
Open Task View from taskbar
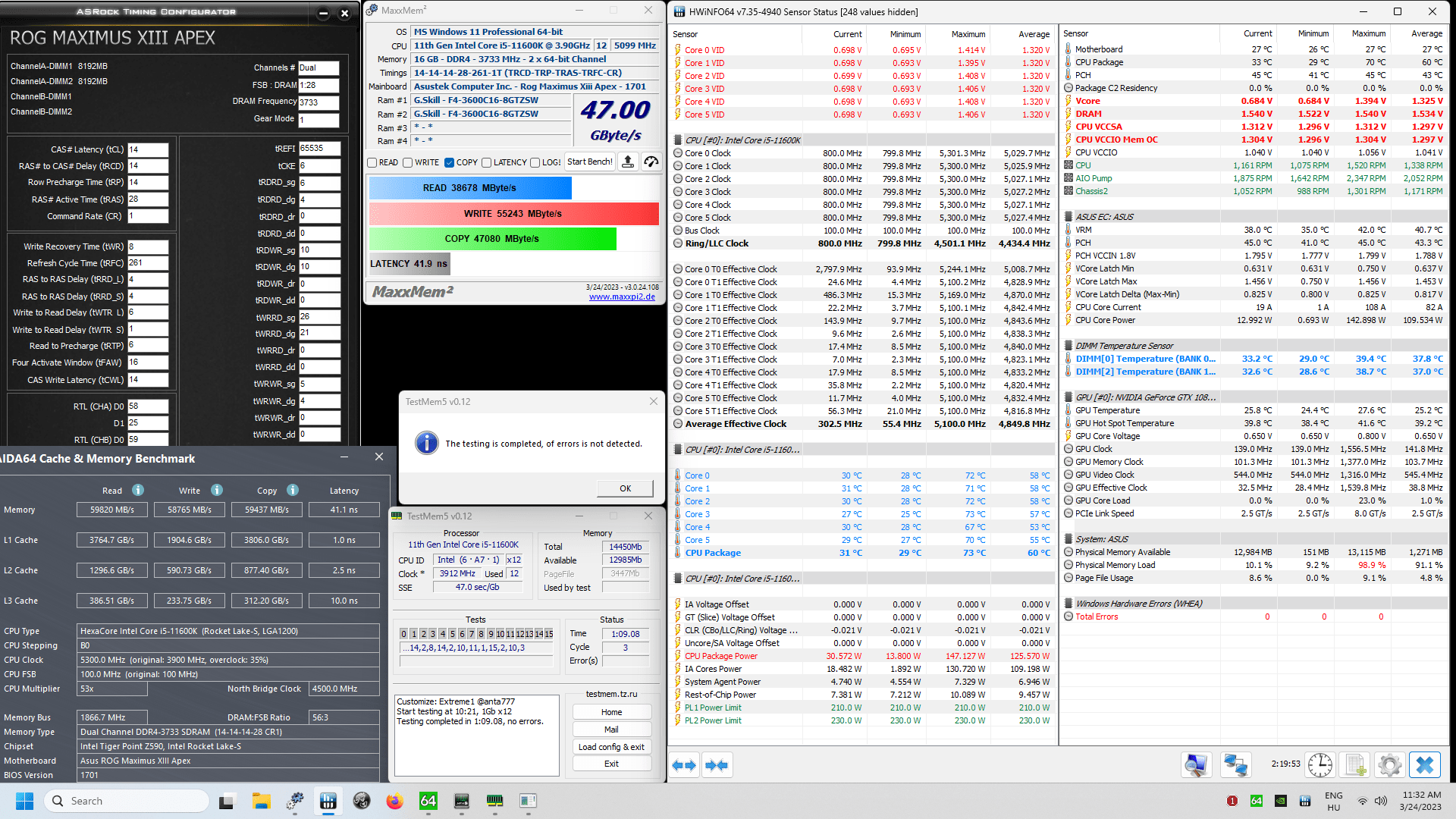tap(227, 801)
